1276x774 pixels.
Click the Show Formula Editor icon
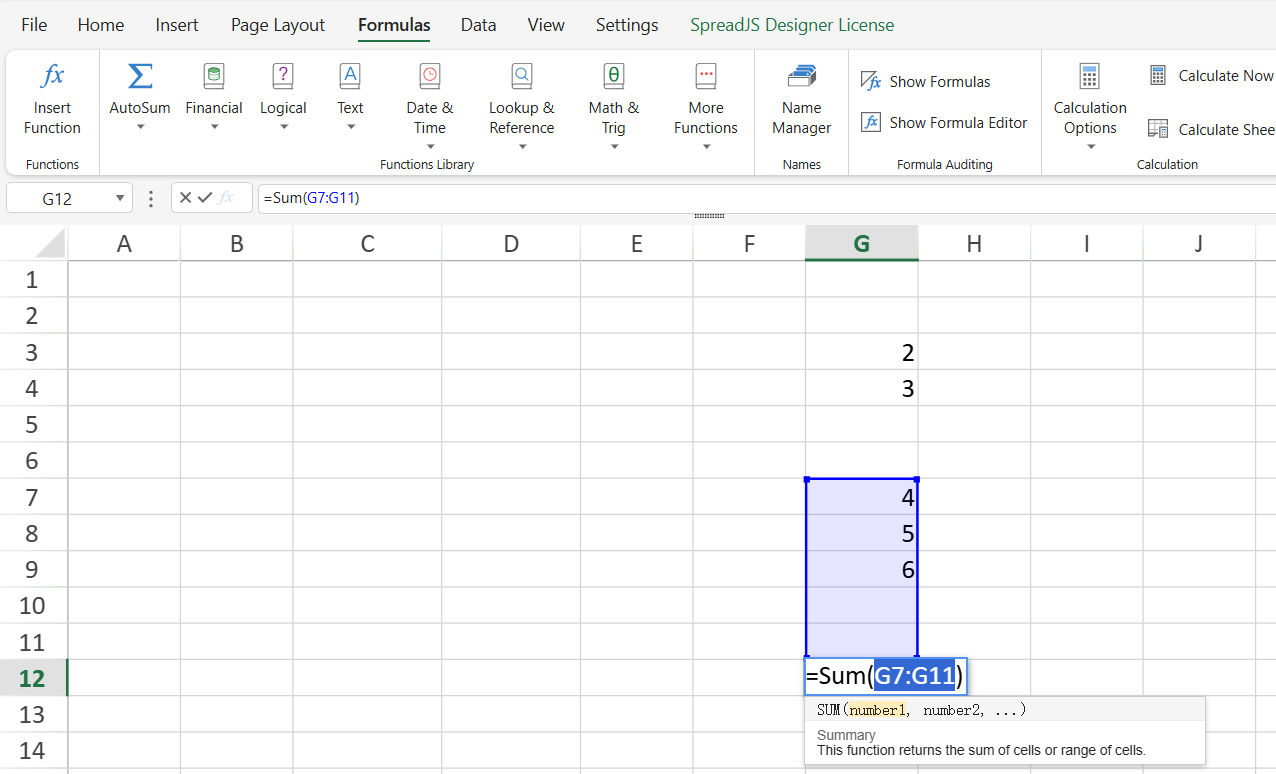[x=871, y=122]
